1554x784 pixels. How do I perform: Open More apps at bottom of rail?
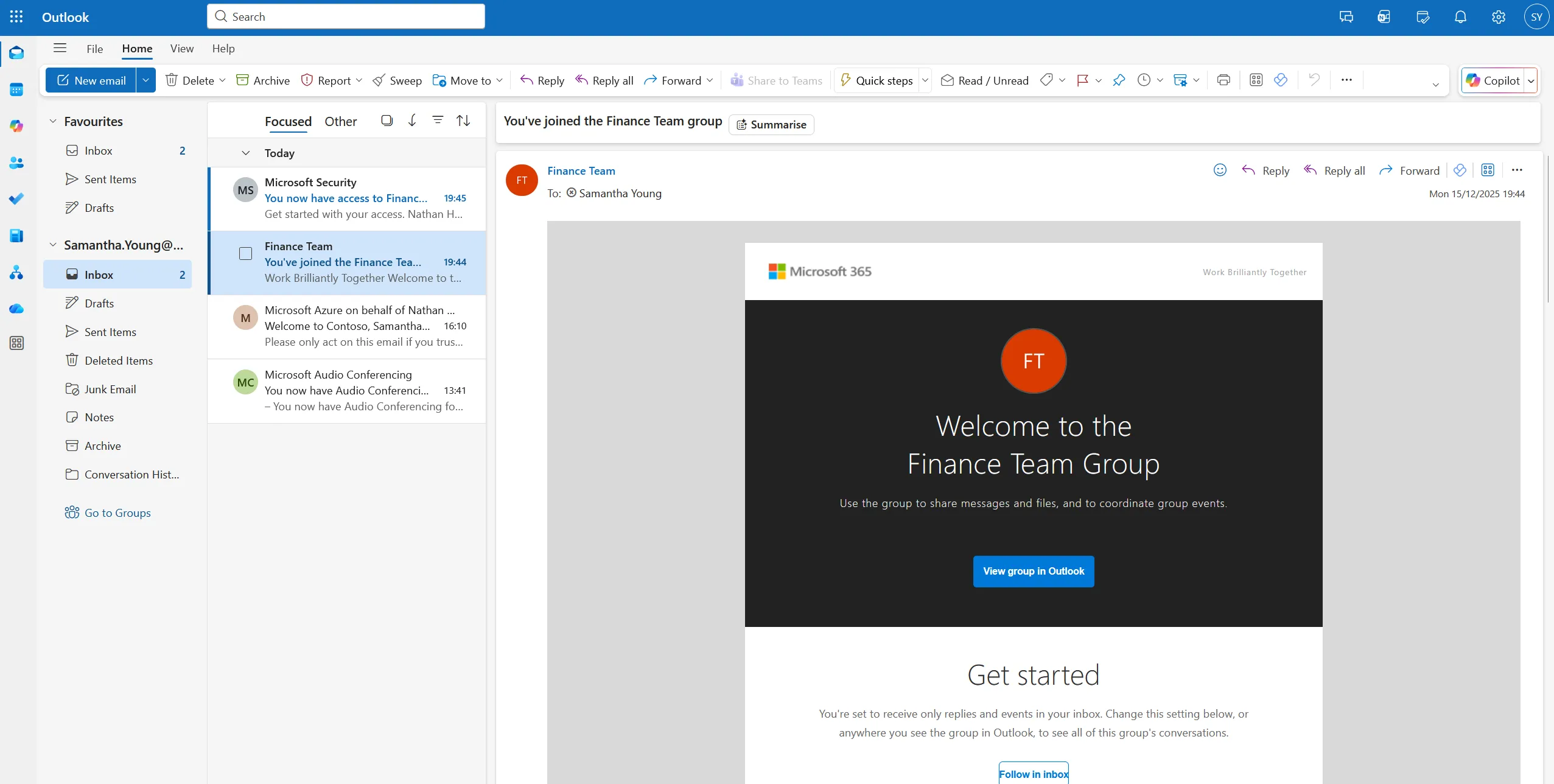(16, 343)
